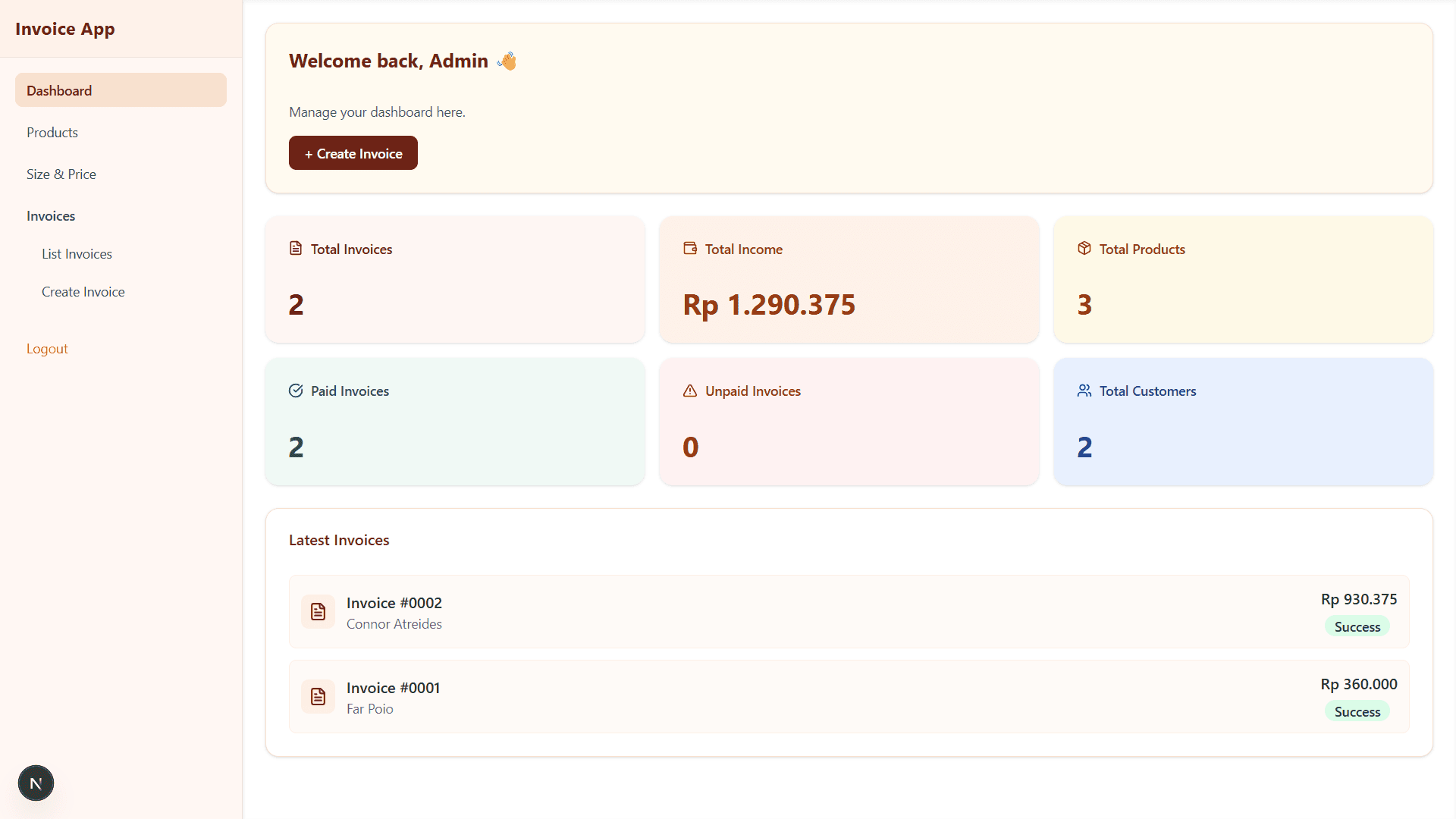Select List Invoices under Invoices
This screenshot has width=1456, height=819.
point(77,253)
